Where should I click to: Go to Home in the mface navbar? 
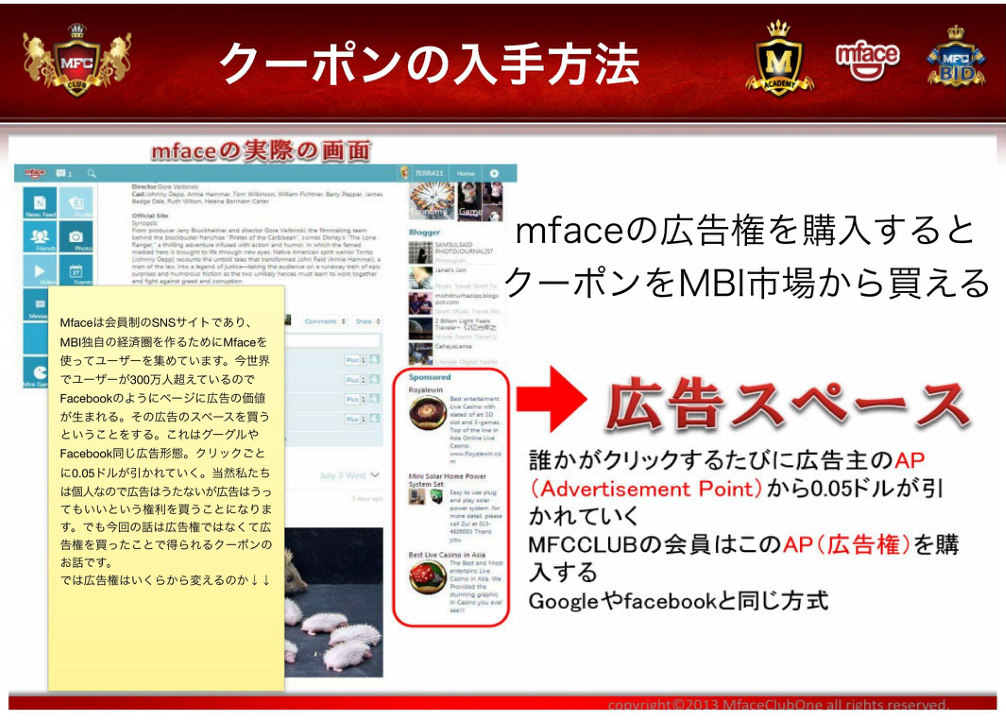[465, 173]
